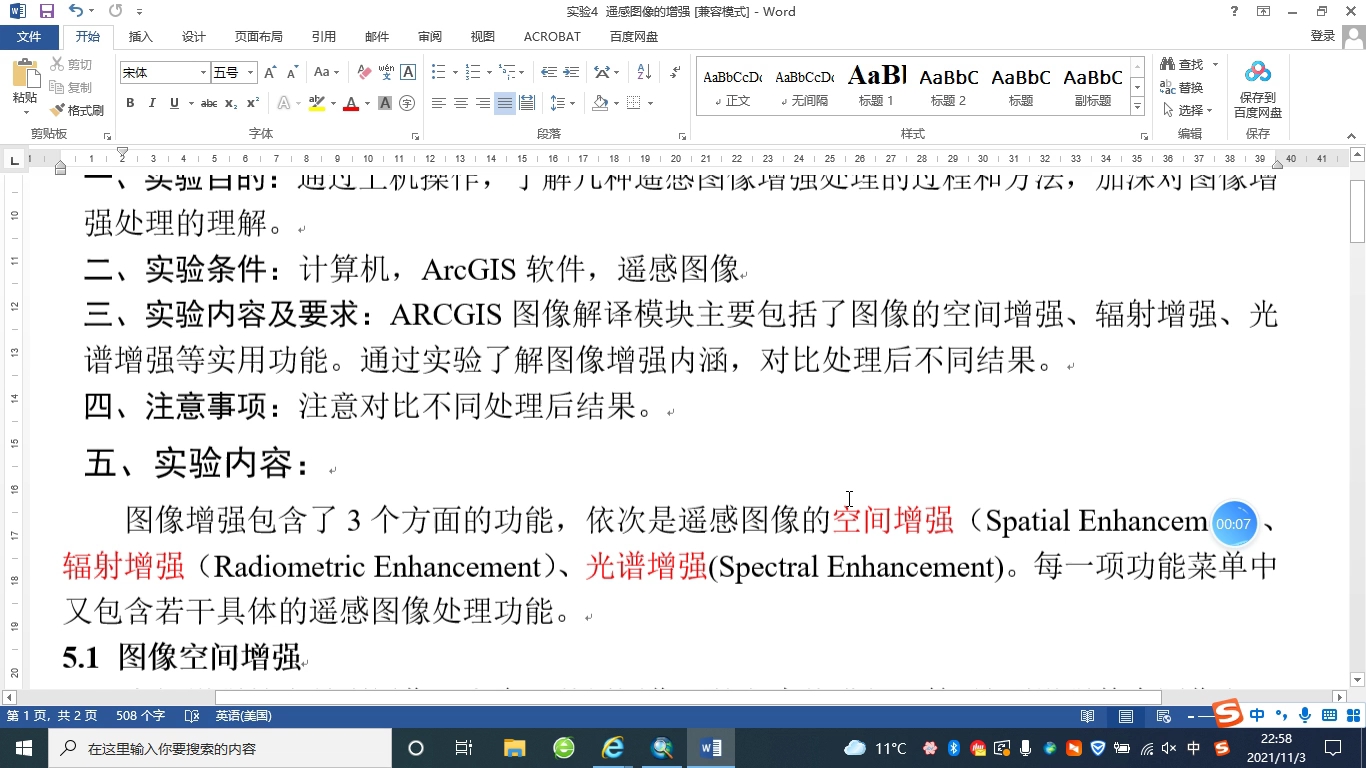
Task: Click the Save floppy disk icon in title bar
Action: 47,11
